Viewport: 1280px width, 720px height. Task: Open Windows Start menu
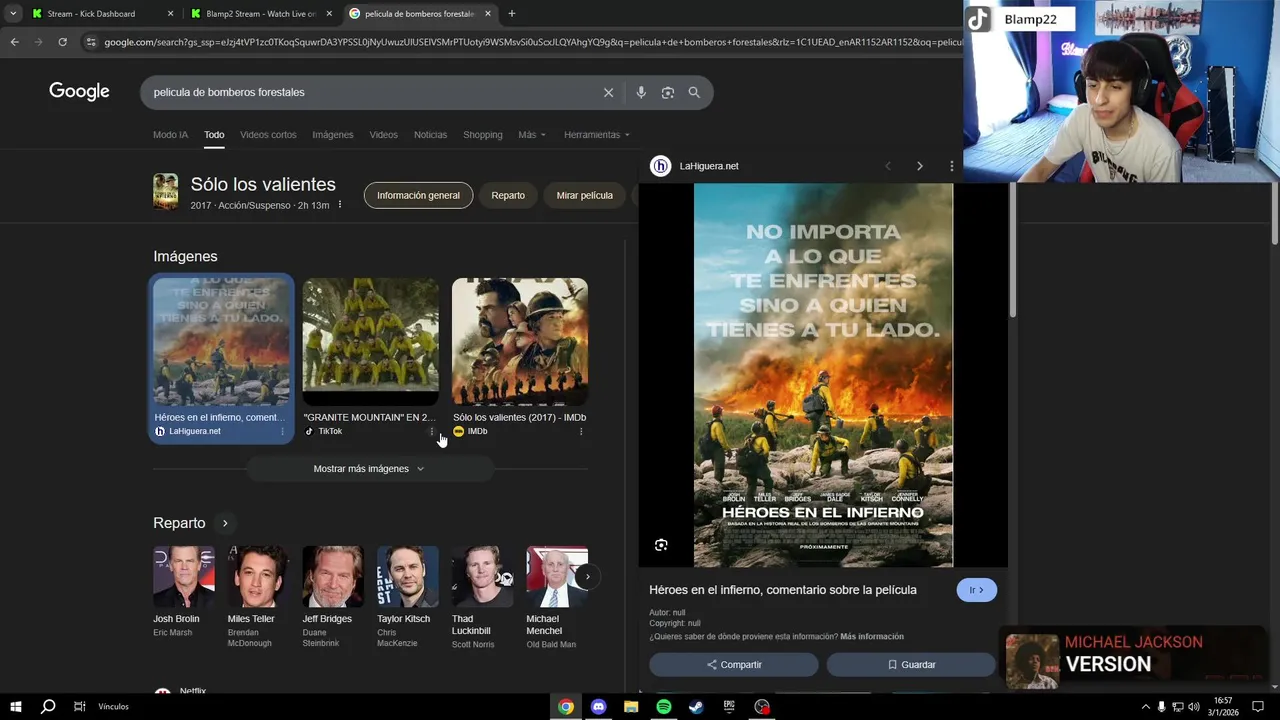pos(15,706)
